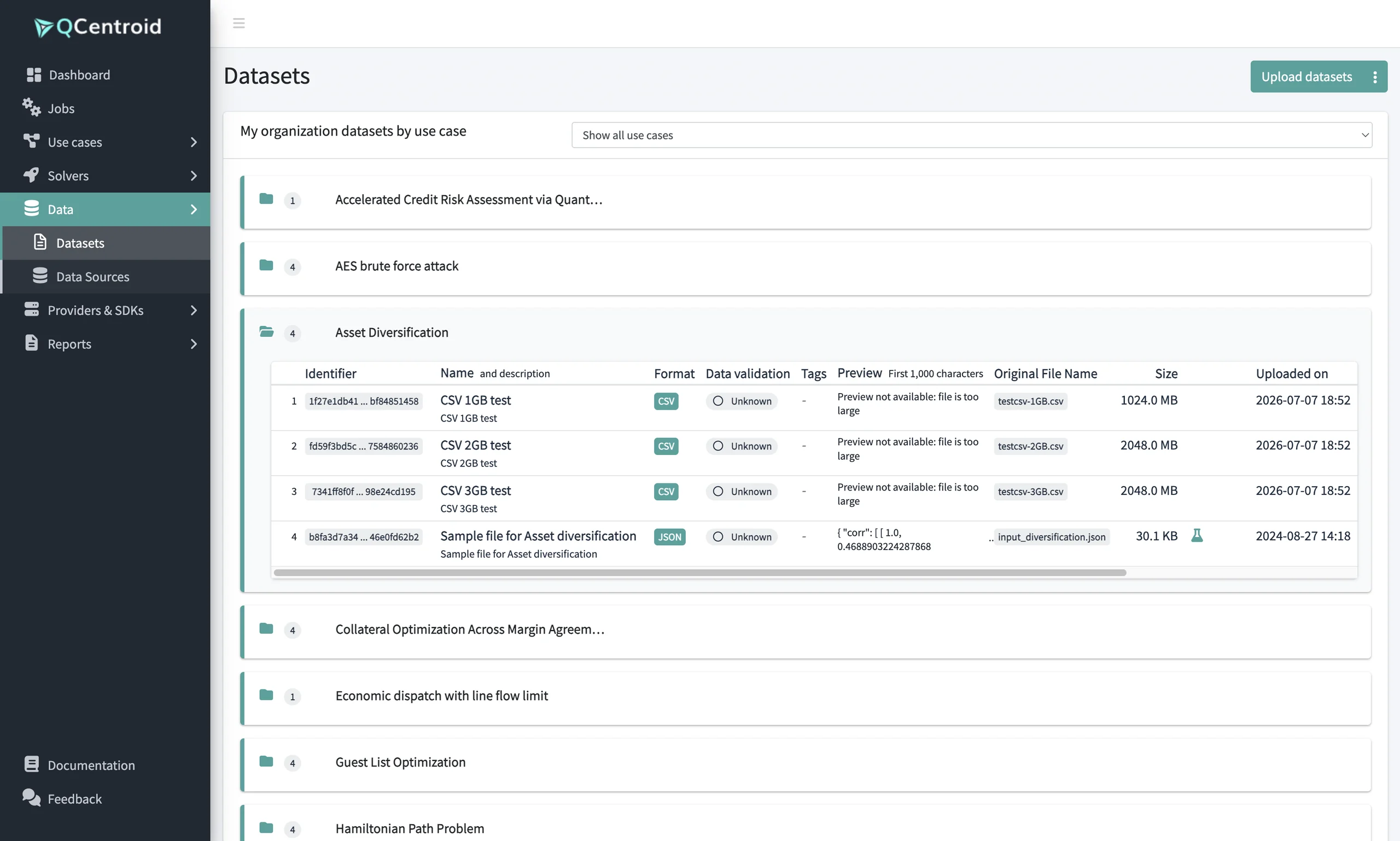Click identifier 1f27e1db41 ... bf84851458
Image resolution: width=1400 pixels, height=841 pixels.
[363, 401]
